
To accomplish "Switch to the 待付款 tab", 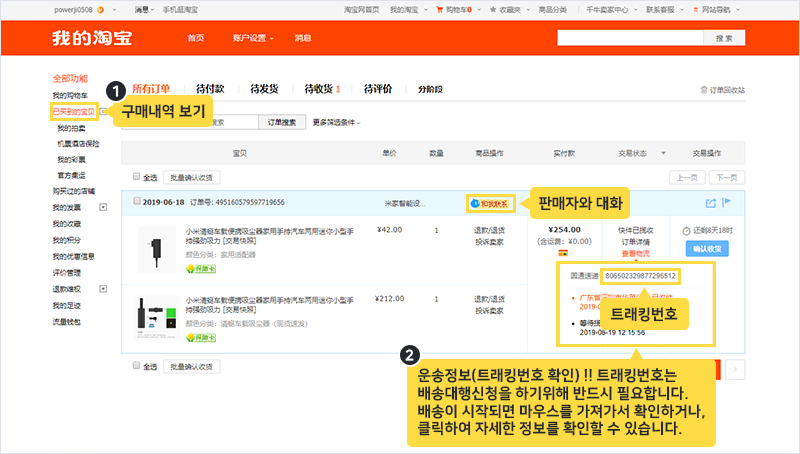I will coord(210,89).
